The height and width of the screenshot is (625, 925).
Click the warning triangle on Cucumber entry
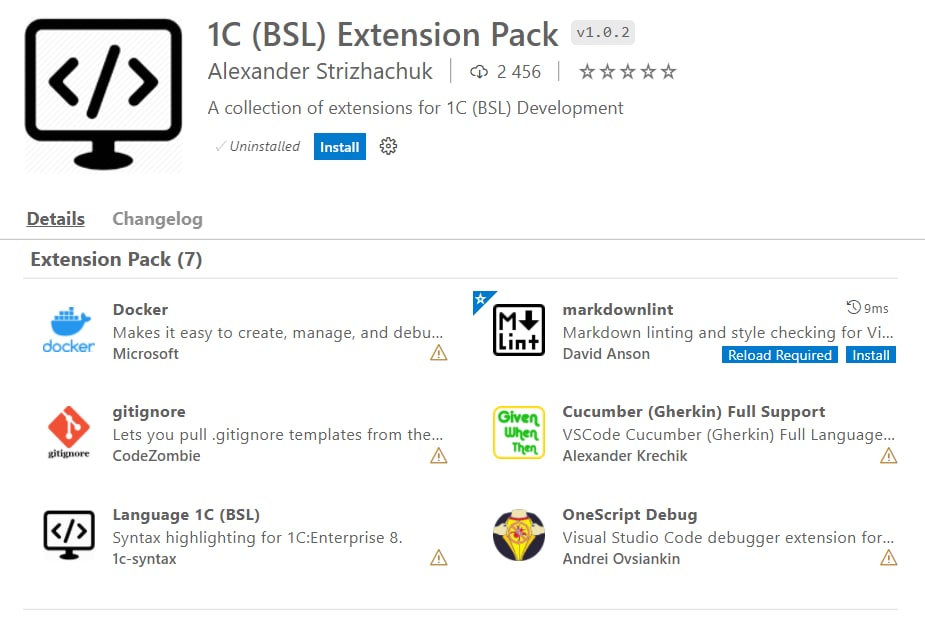[x=888, y=456]
